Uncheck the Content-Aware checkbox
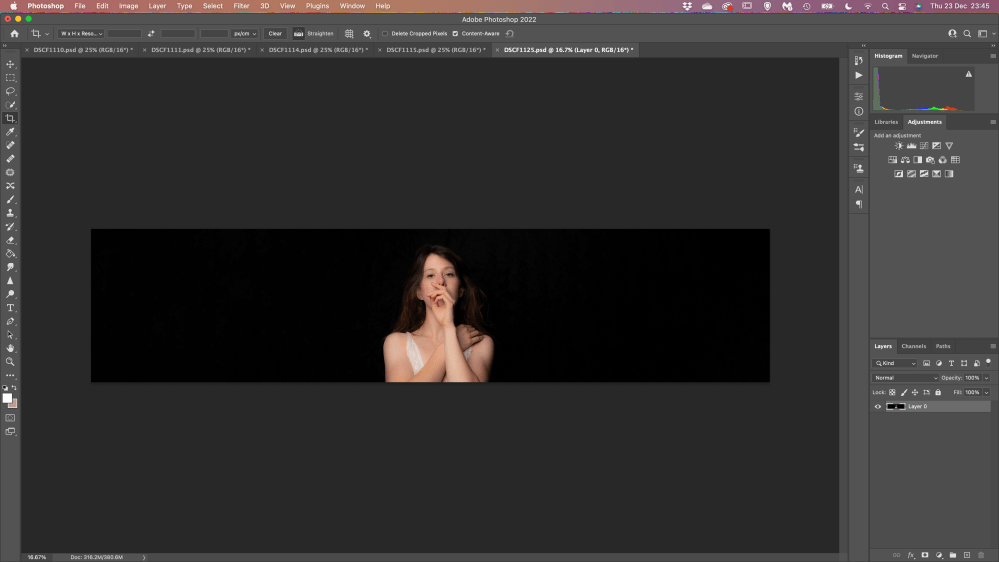The image size is (999, 562). coord(455,33)
